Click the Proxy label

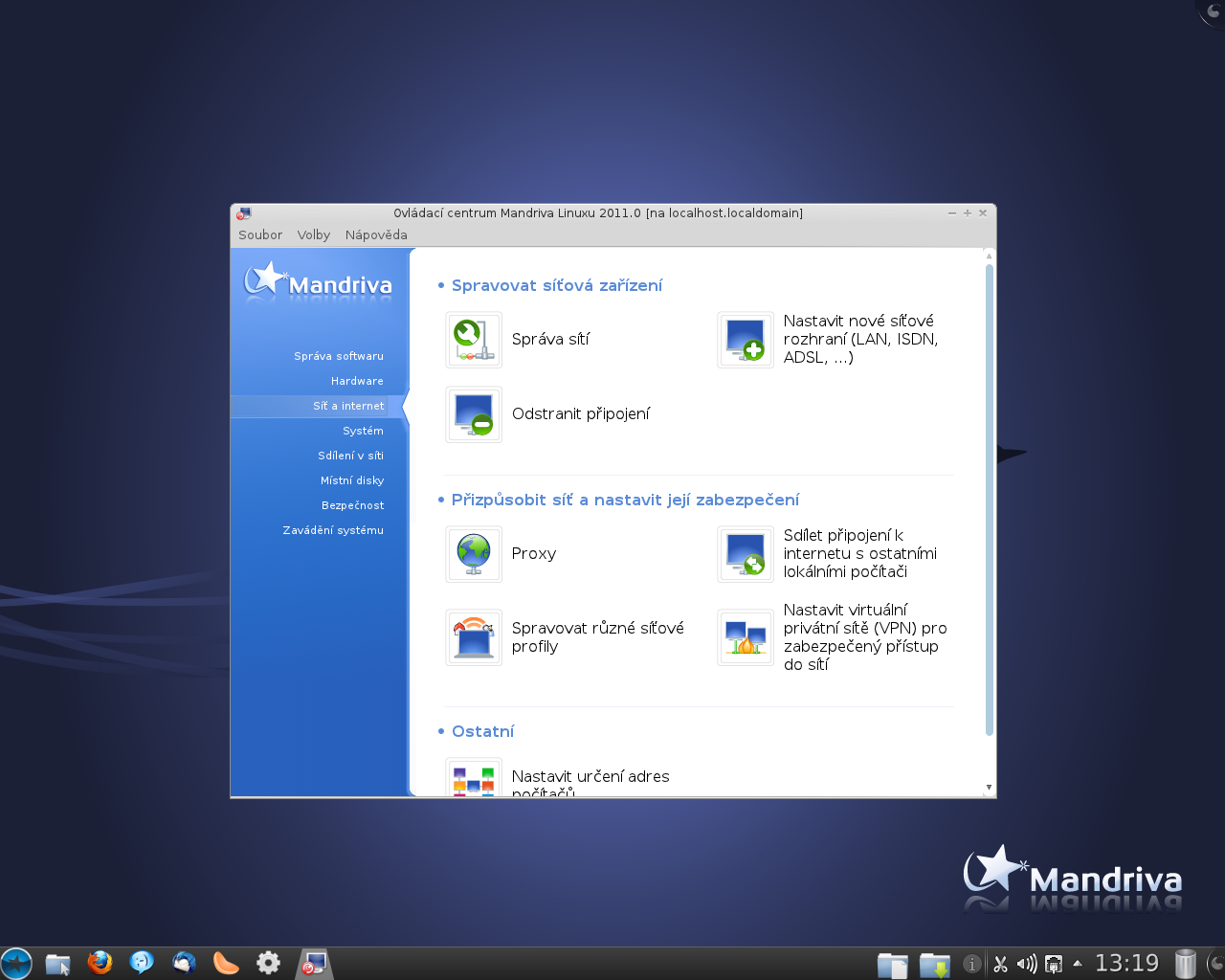pos(534,554)
